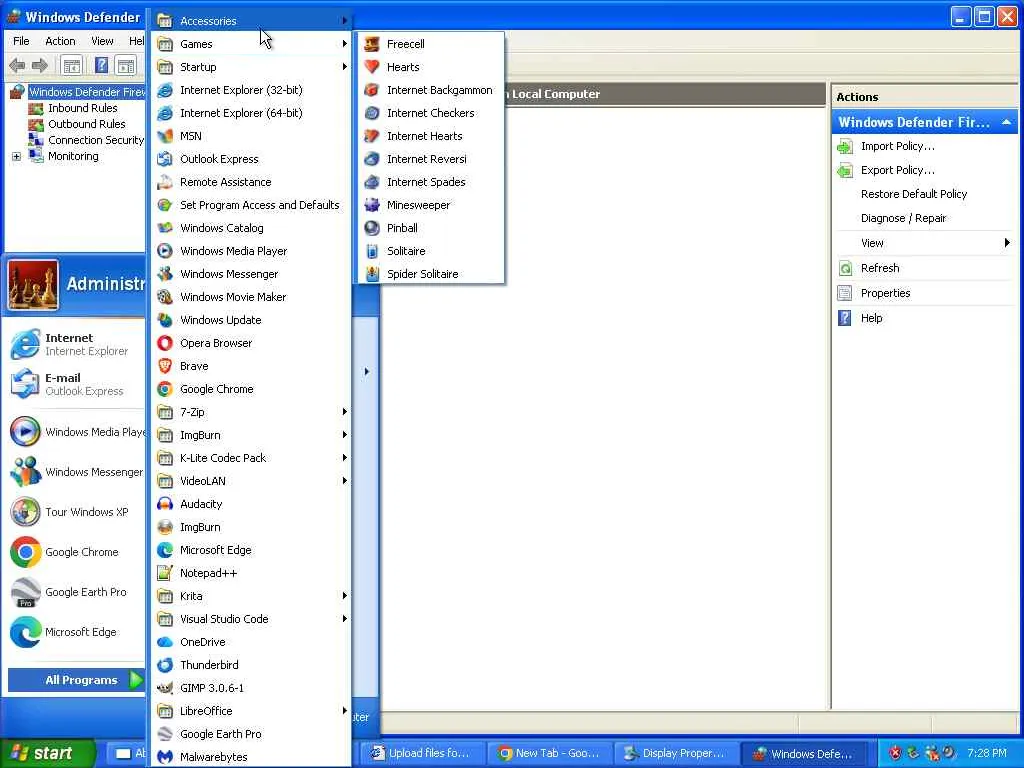Open the File menu
This screenshot has height=768, width=1024.
[21, 40]
